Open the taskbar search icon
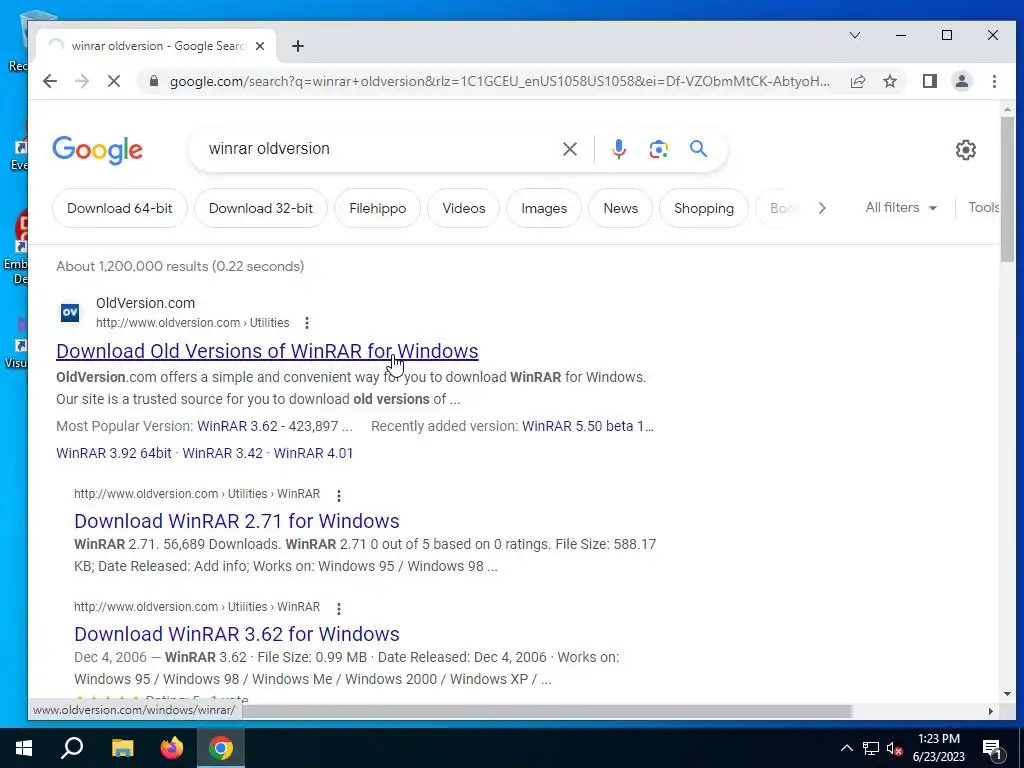Viewport: 1024px width, 768px height. tap(72, 748)
